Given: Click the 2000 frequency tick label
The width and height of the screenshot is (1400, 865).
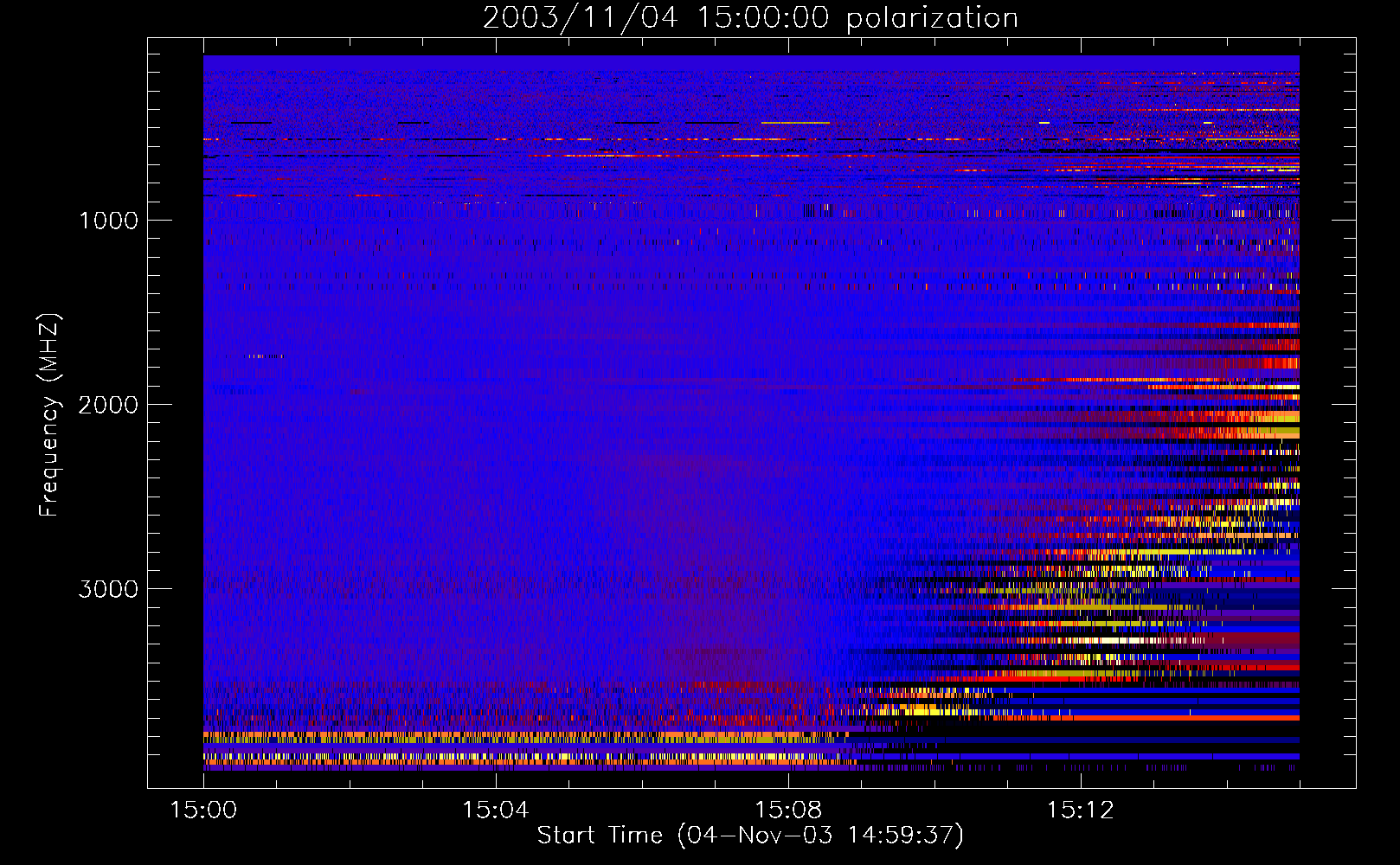Looking at the screenshot, I should click(108, 405).
